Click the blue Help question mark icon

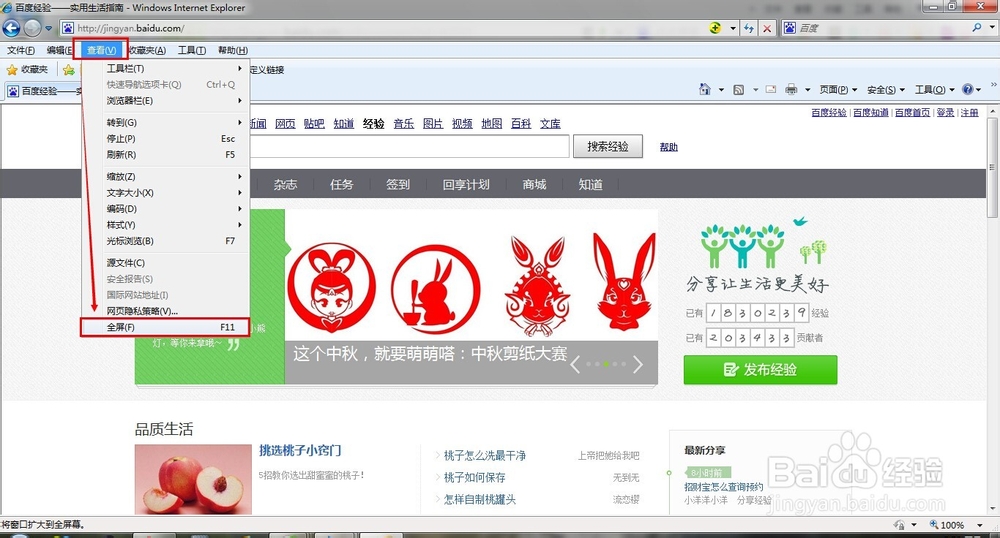coord(967,89)
